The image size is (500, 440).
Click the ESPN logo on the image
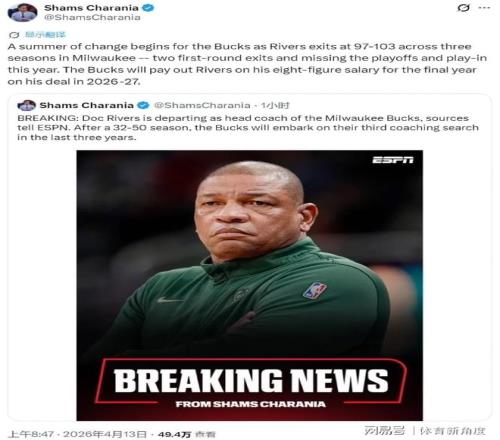point(393,160)
